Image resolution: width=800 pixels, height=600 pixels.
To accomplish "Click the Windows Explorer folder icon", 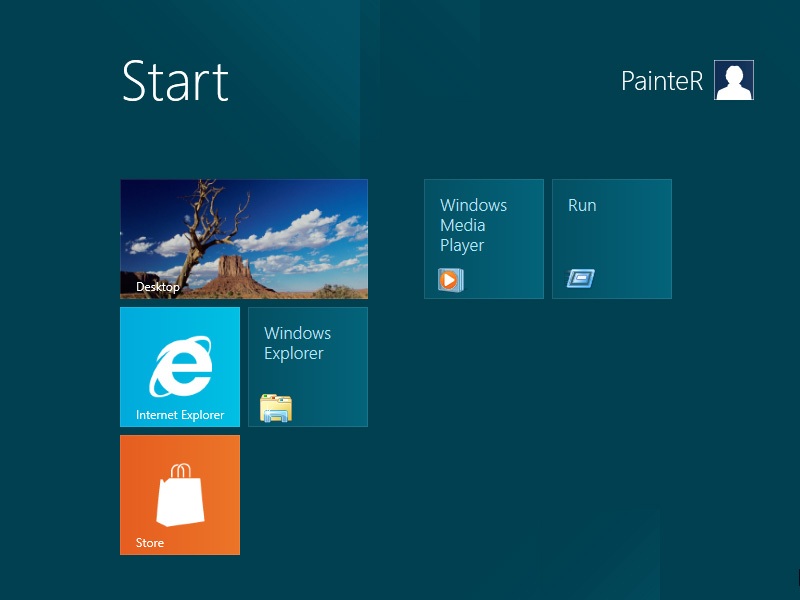I will coord(276,408).
